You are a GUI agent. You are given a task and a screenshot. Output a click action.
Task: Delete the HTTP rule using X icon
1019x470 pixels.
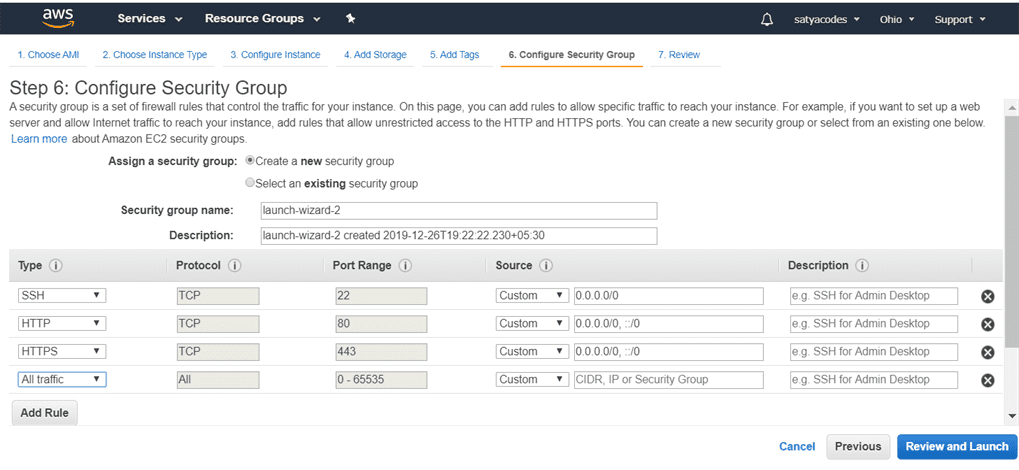pyautogui.click(x=987, y=324)
